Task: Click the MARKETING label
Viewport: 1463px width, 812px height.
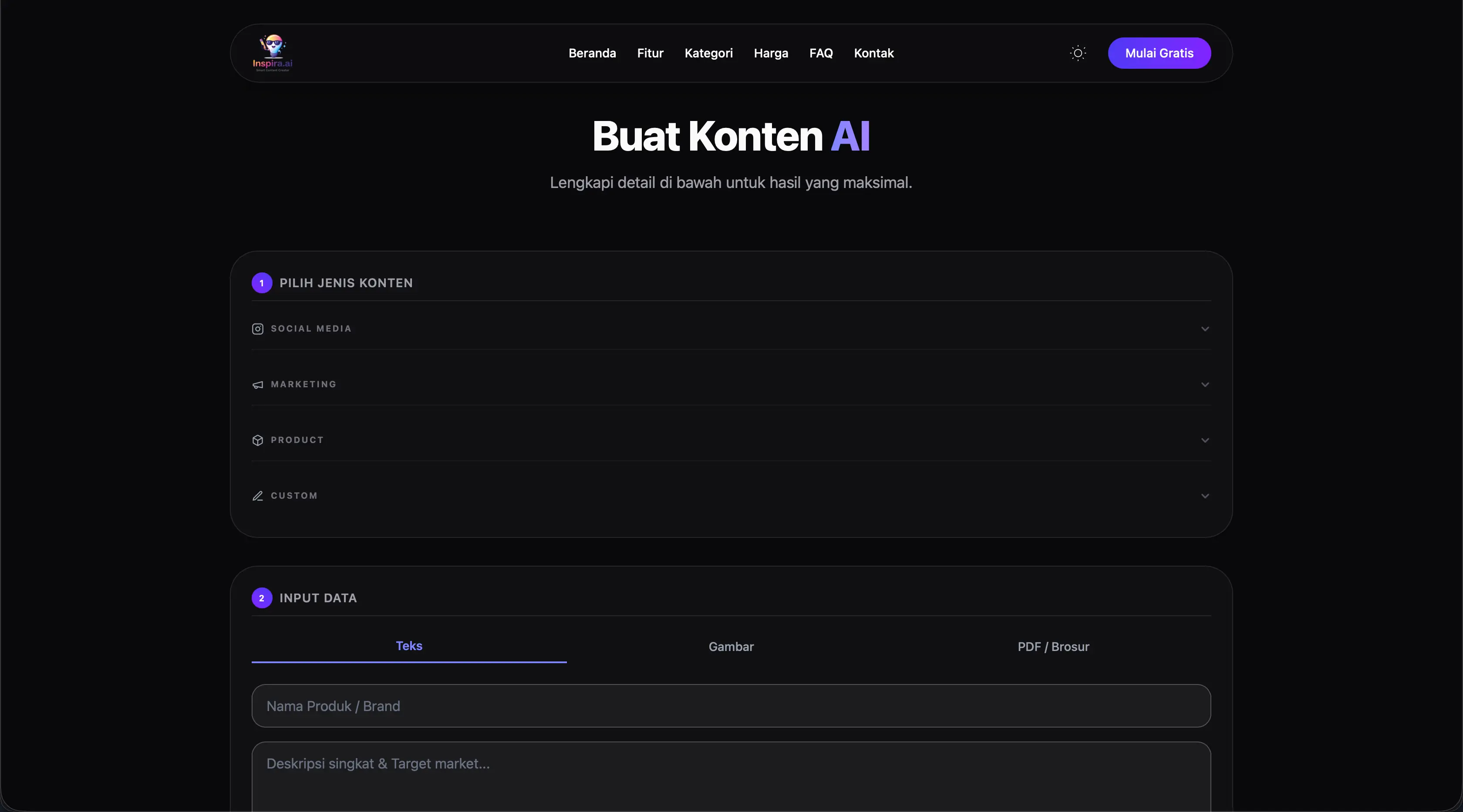Action: (303, 385)
